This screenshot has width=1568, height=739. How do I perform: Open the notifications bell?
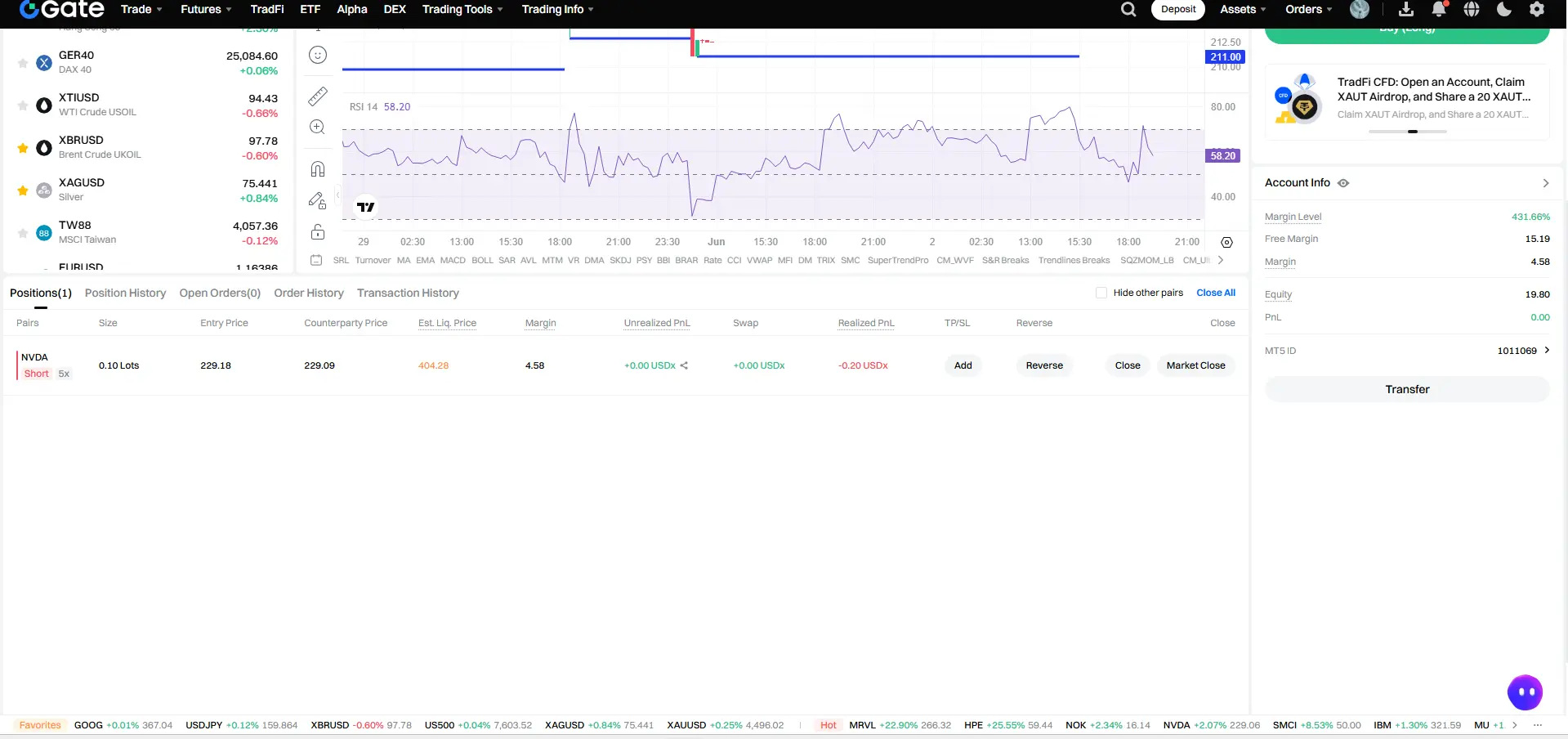tap(1439, 9)
